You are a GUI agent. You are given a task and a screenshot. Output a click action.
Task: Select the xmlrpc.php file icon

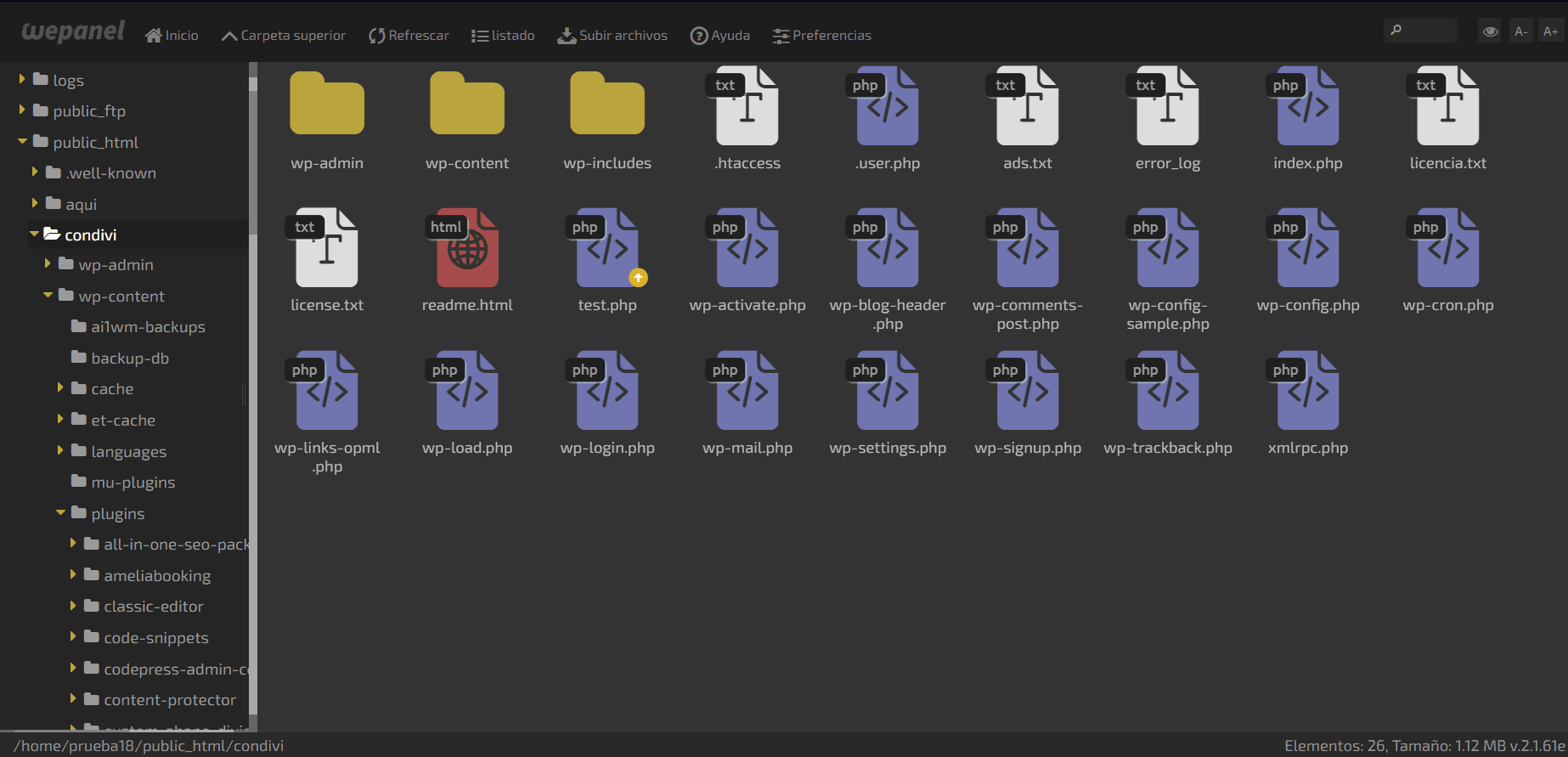tap(1307, 390)
